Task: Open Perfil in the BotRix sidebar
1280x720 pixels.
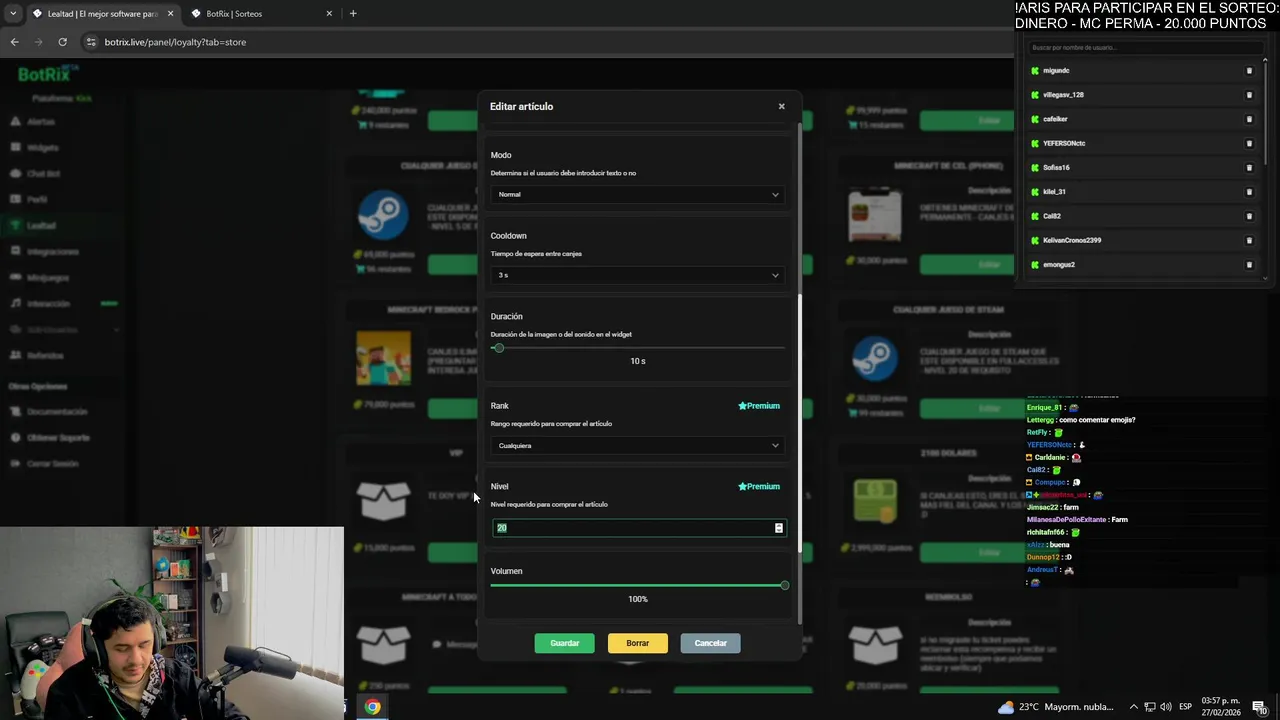Action: 37,200
